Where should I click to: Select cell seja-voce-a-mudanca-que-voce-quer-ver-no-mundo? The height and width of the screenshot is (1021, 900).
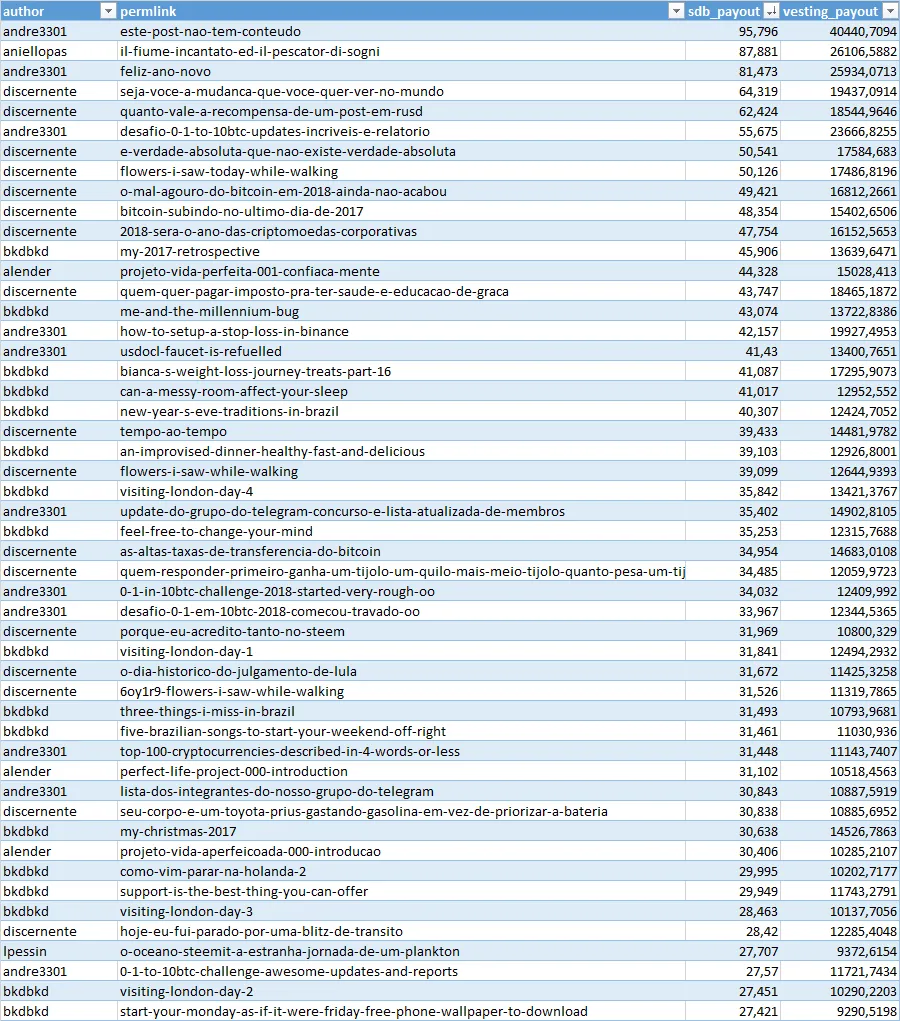pyautogui.click(x=401, y=91)
